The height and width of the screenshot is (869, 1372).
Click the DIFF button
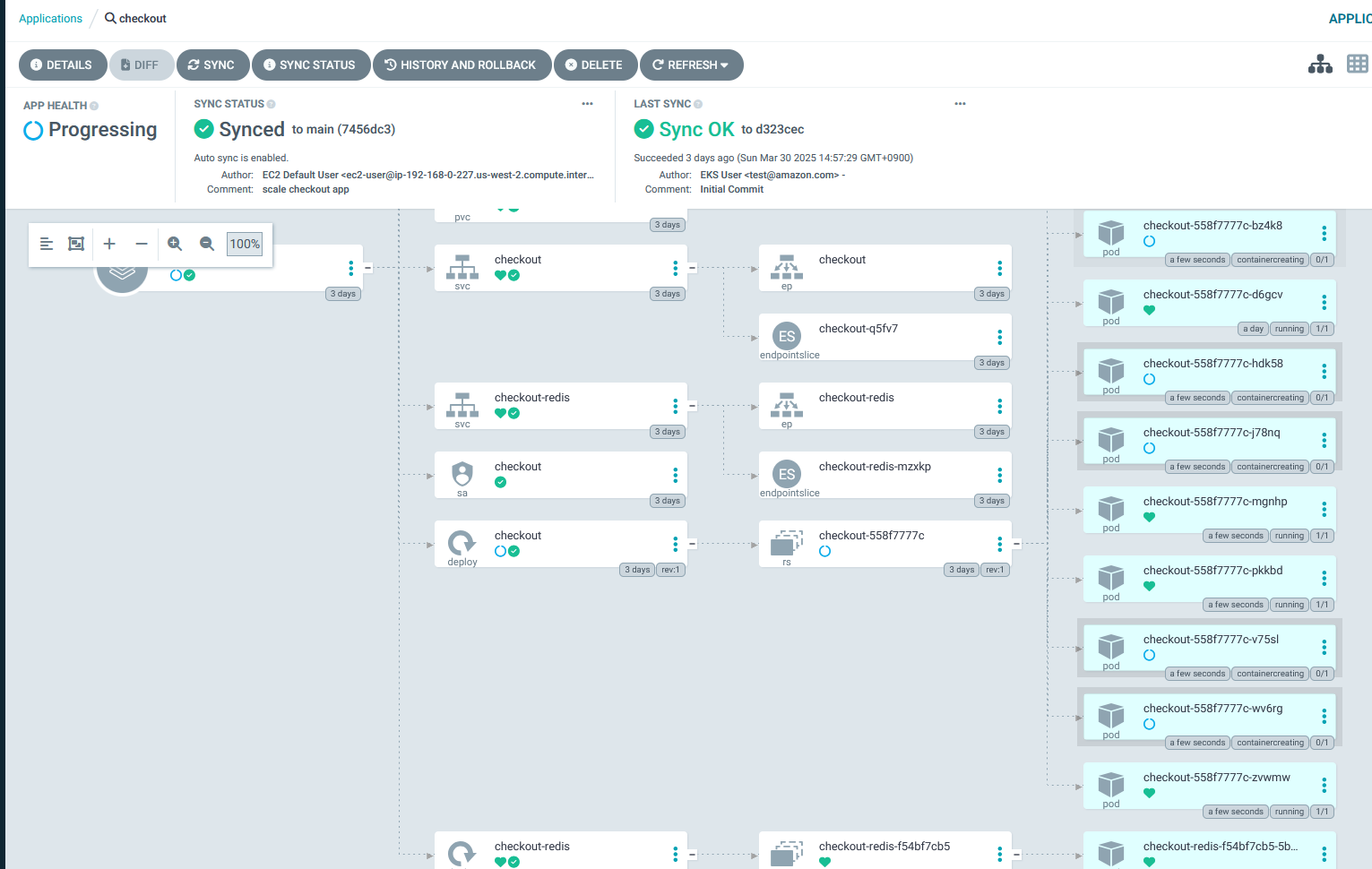point(141,65)
